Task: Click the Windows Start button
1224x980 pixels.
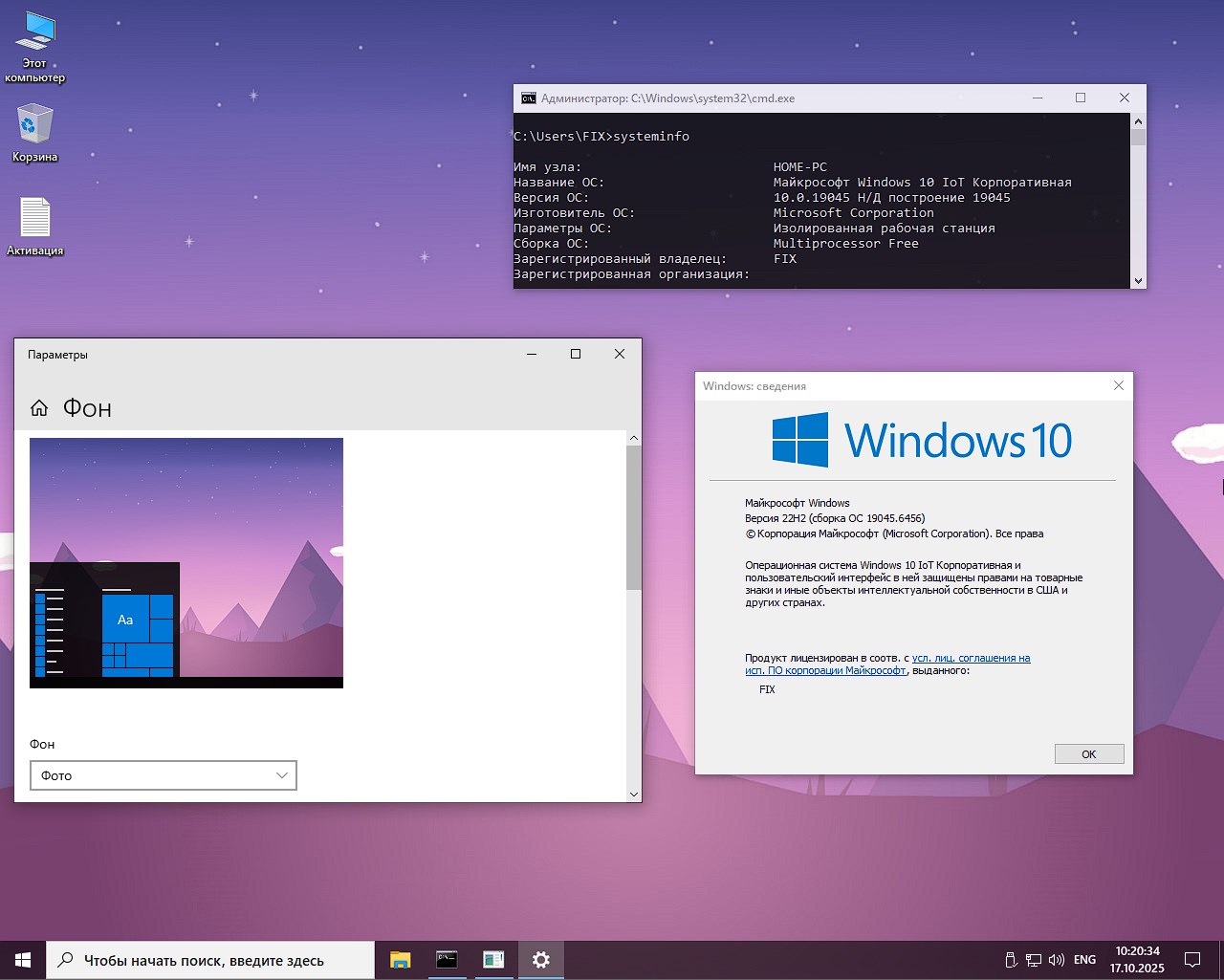Action: tap(23, 960)
